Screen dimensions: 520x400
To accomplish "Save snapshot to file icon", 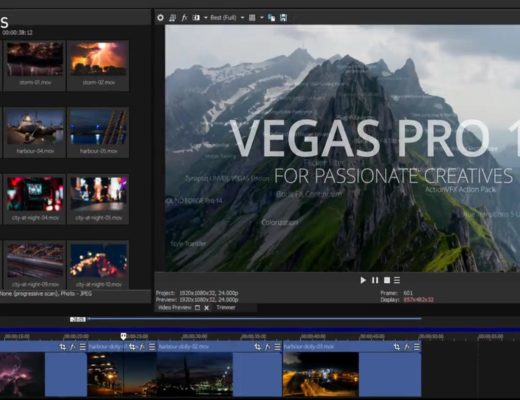I will (x=283, y=18).
